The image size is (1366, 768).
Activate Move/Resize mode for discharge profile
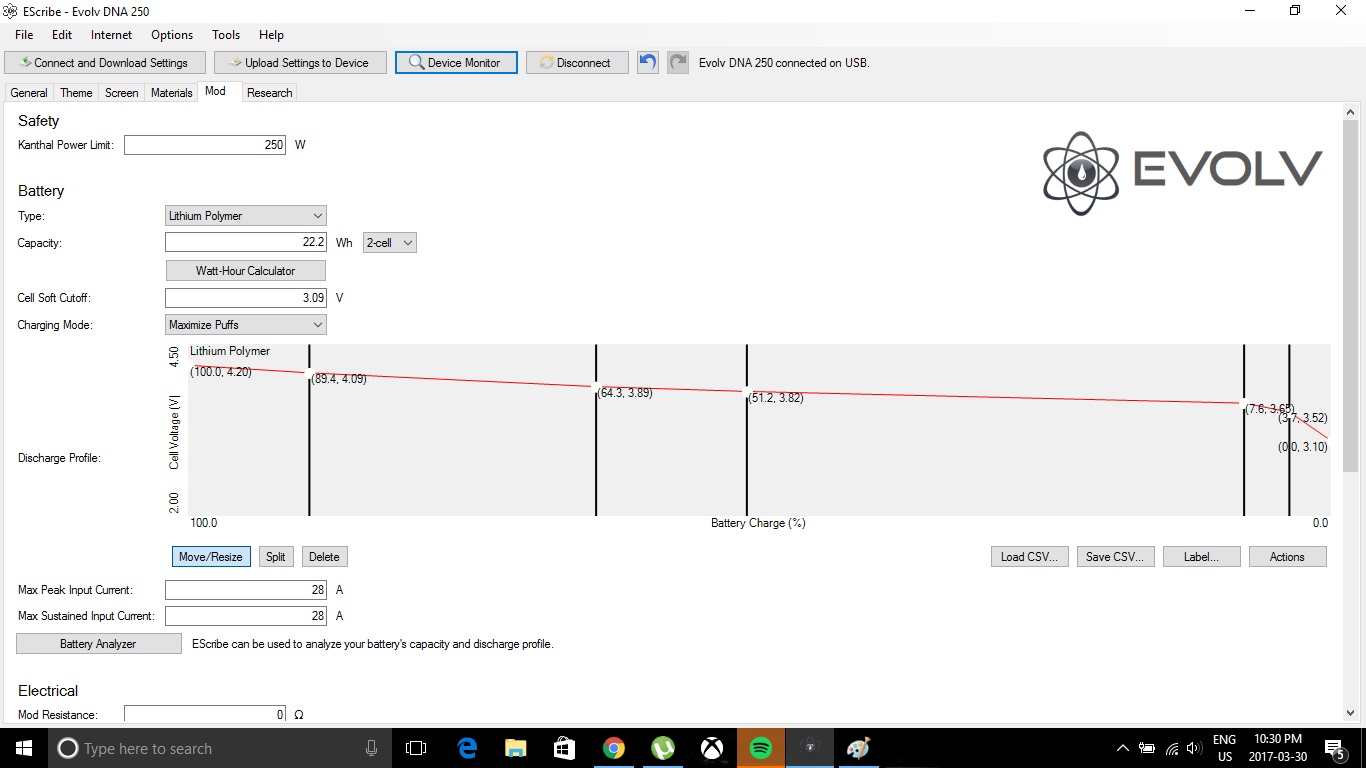(x=211, y=557)
